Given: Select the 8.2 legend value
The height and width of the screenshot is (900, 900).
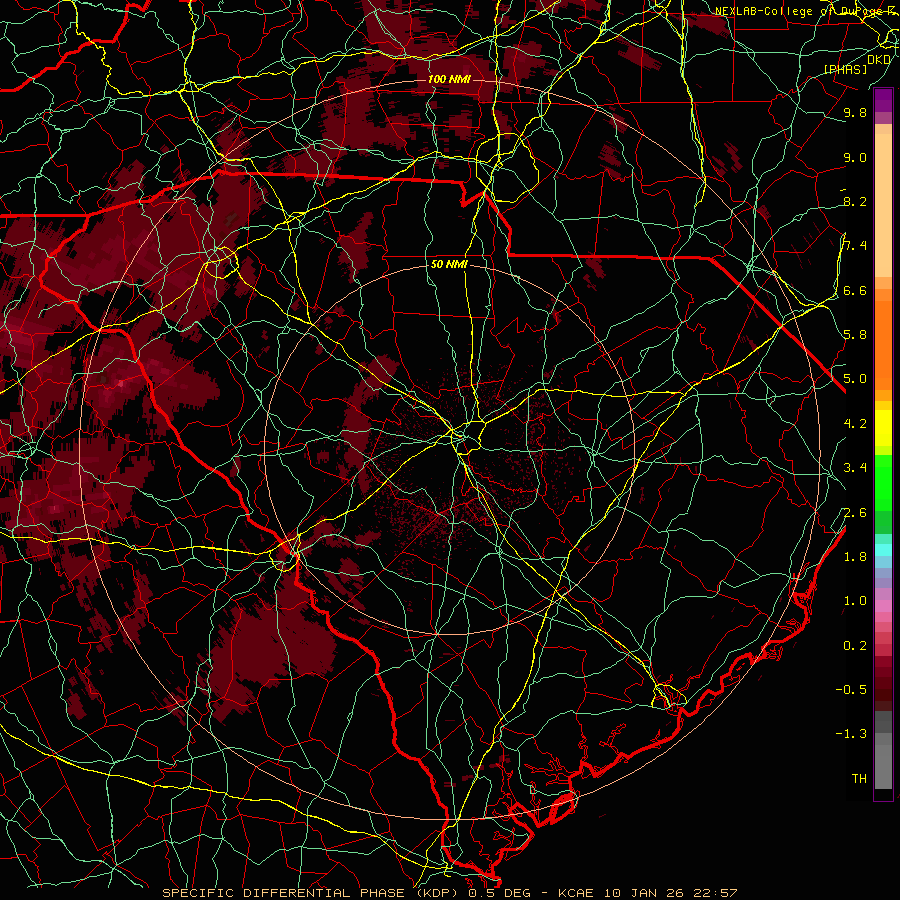Looking at the screenshot, I should [855, 202].
